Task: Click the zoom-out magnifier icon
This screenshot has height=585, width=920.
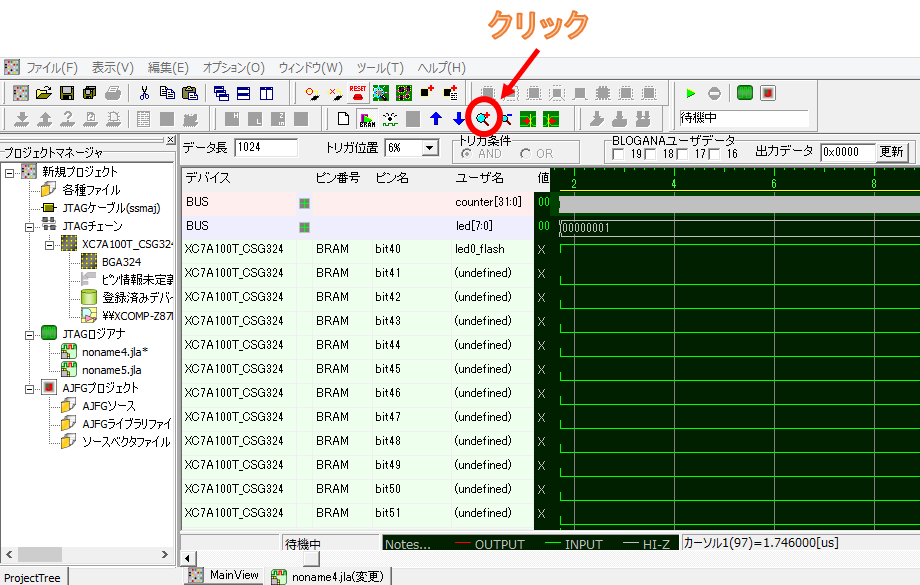Action: pos(505,119)
